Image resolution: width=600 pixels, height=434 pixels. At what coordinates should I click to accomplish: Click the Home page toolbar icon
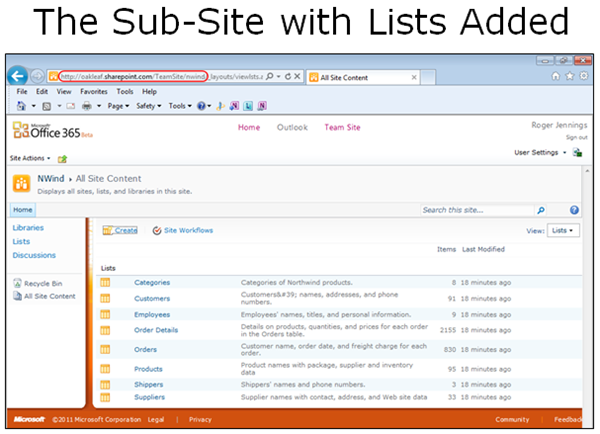point(21,106)
